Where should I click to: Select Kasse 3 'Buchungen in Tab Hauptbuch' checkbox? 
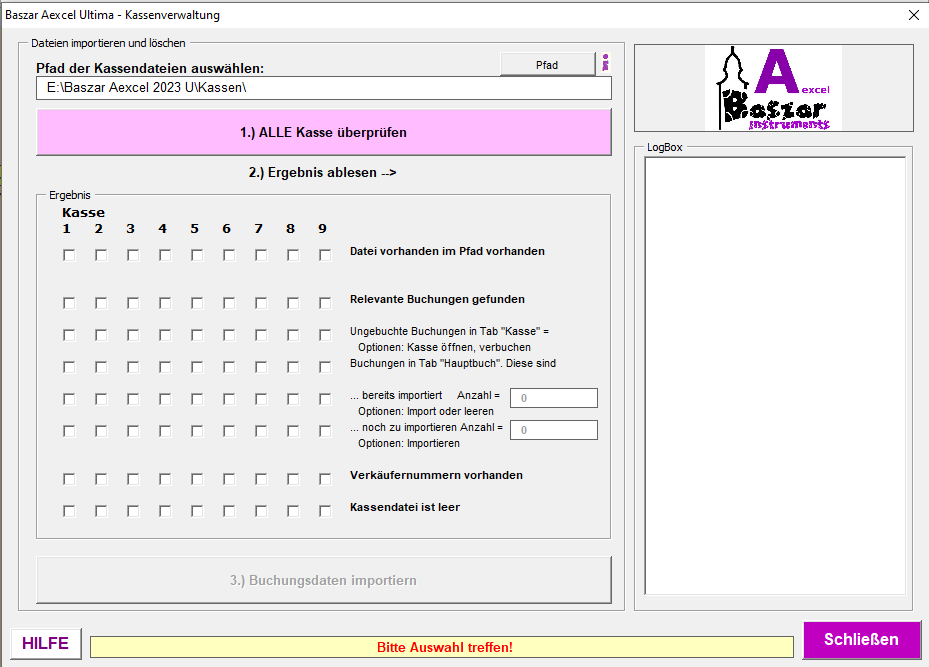tap(133, 367)
